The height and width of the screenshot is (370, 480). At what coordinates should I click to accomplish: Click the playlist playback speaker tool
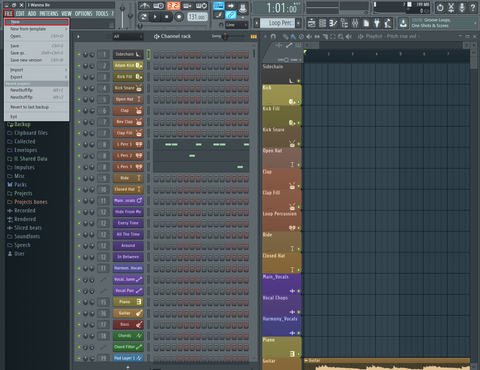click(x=349, y=36)
